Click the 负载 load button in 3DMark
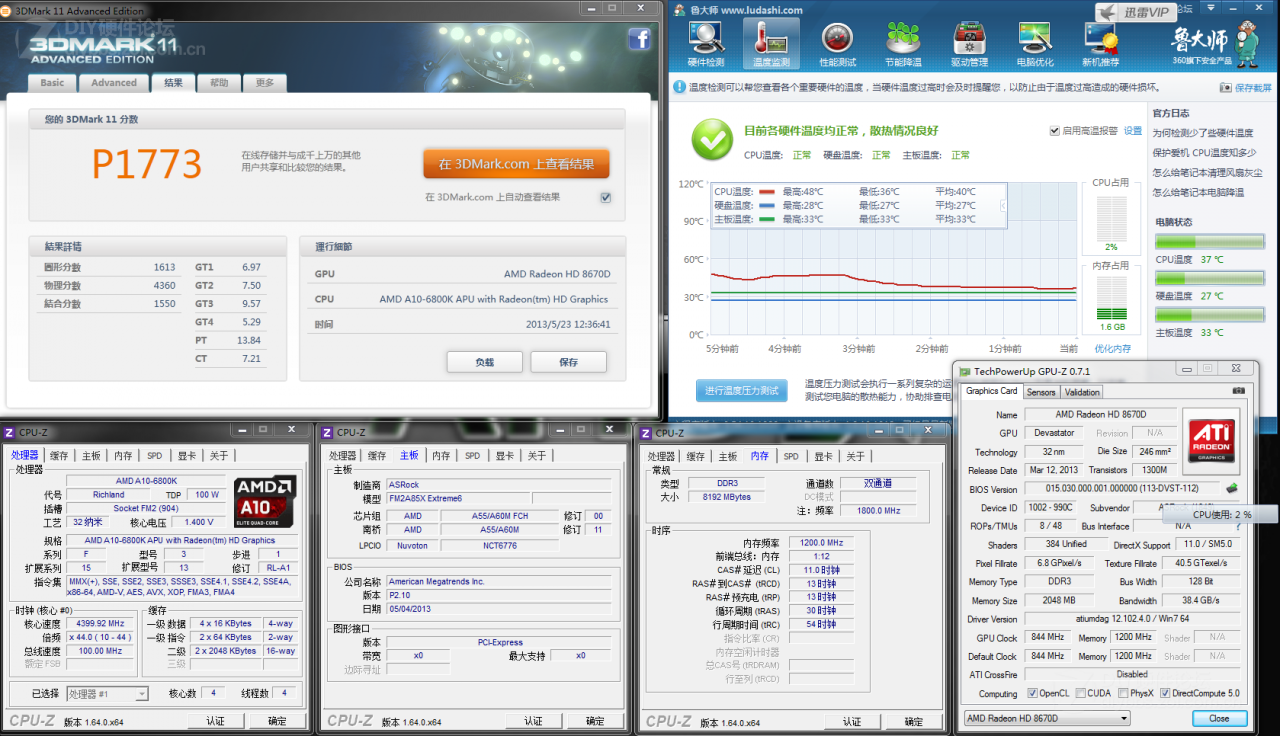 pyautogui.click(x=485, y=362)
